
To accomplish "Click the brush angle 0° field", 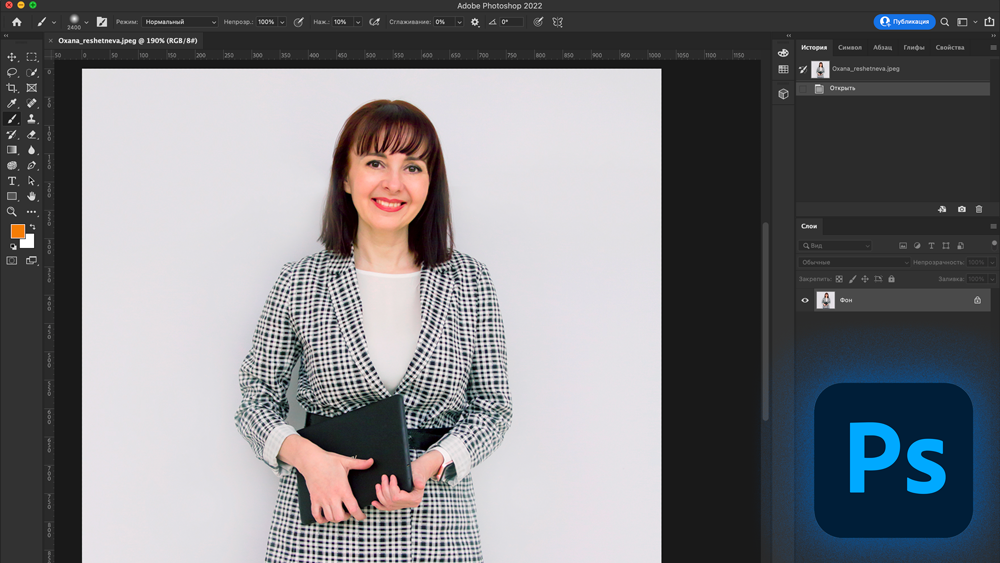I will tap(511, 22).
